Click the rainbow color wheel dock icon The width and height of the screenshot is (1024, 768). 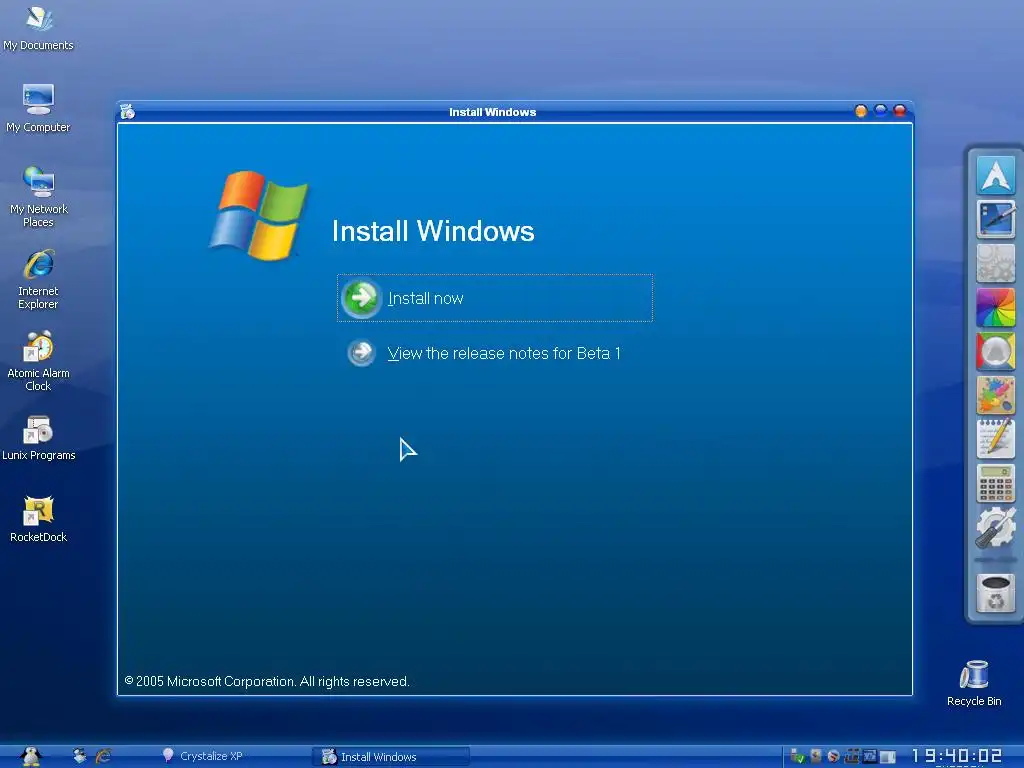pyautogui.click(x=995, y=307)
